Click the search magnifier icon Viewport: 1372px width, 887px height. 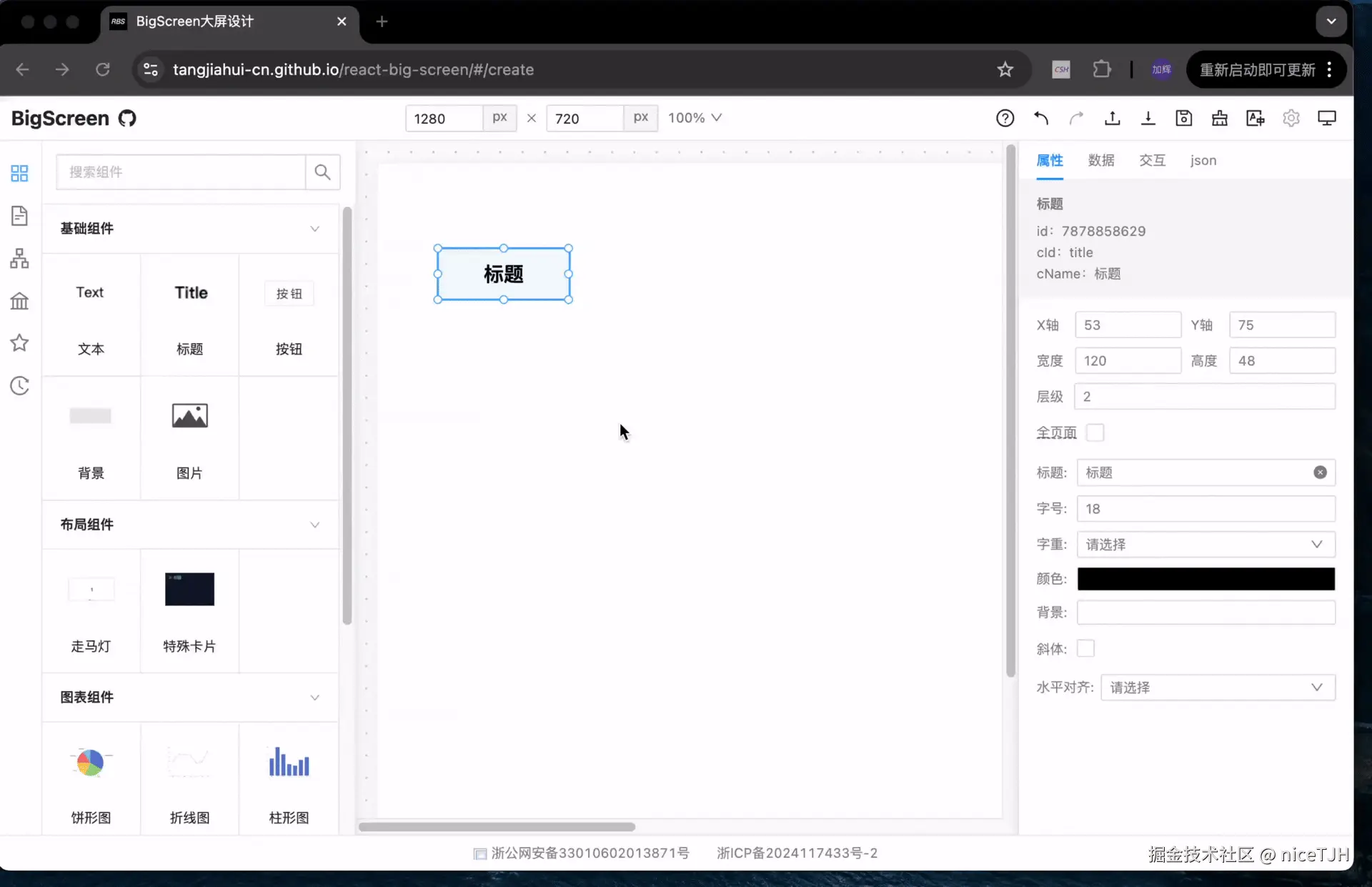[x=322, y=172]
